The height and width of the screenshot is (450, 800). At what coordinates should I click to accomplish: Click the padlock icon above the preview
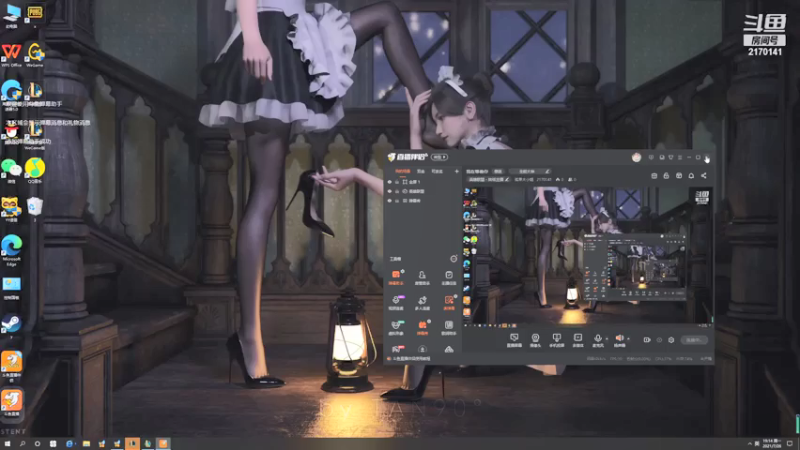pyautogui.click(x=666, y=176)
